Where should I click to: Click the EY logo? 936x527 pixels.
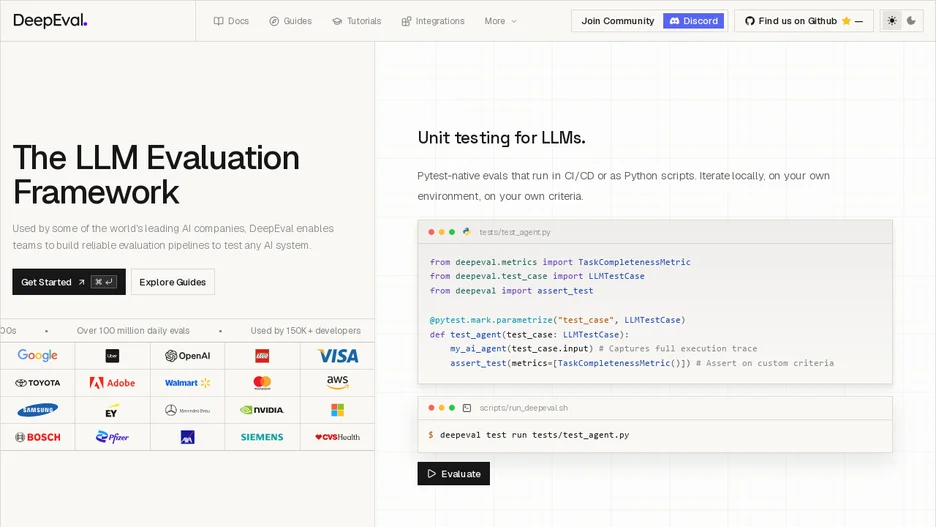coord(112,411)
